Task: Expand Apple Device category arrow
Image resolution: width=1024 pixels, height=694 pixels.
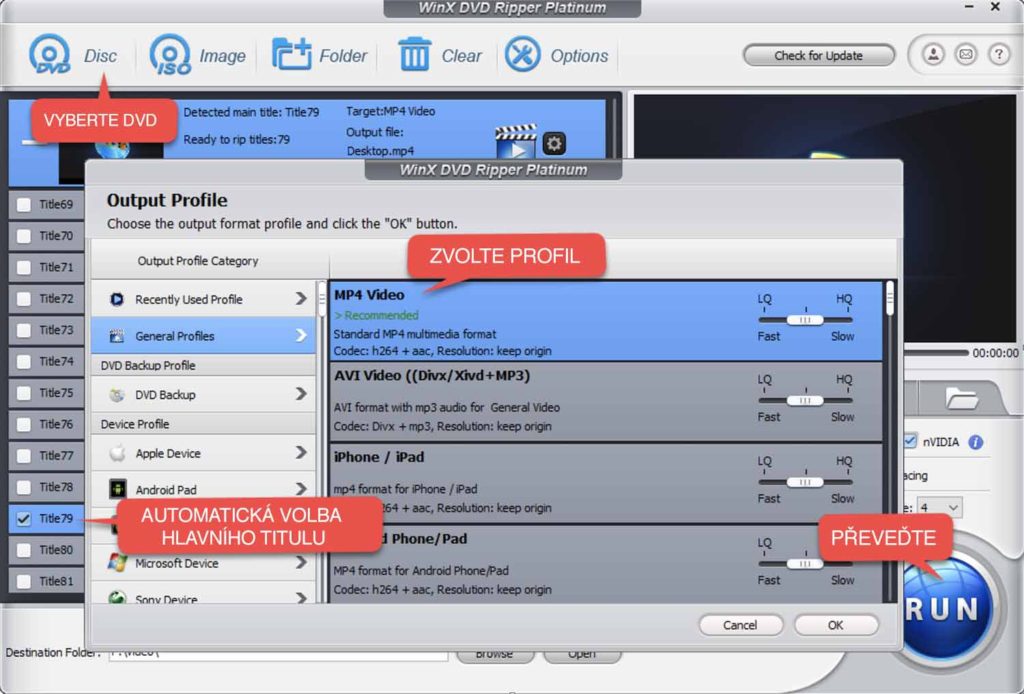Action: tap(300, 452)
